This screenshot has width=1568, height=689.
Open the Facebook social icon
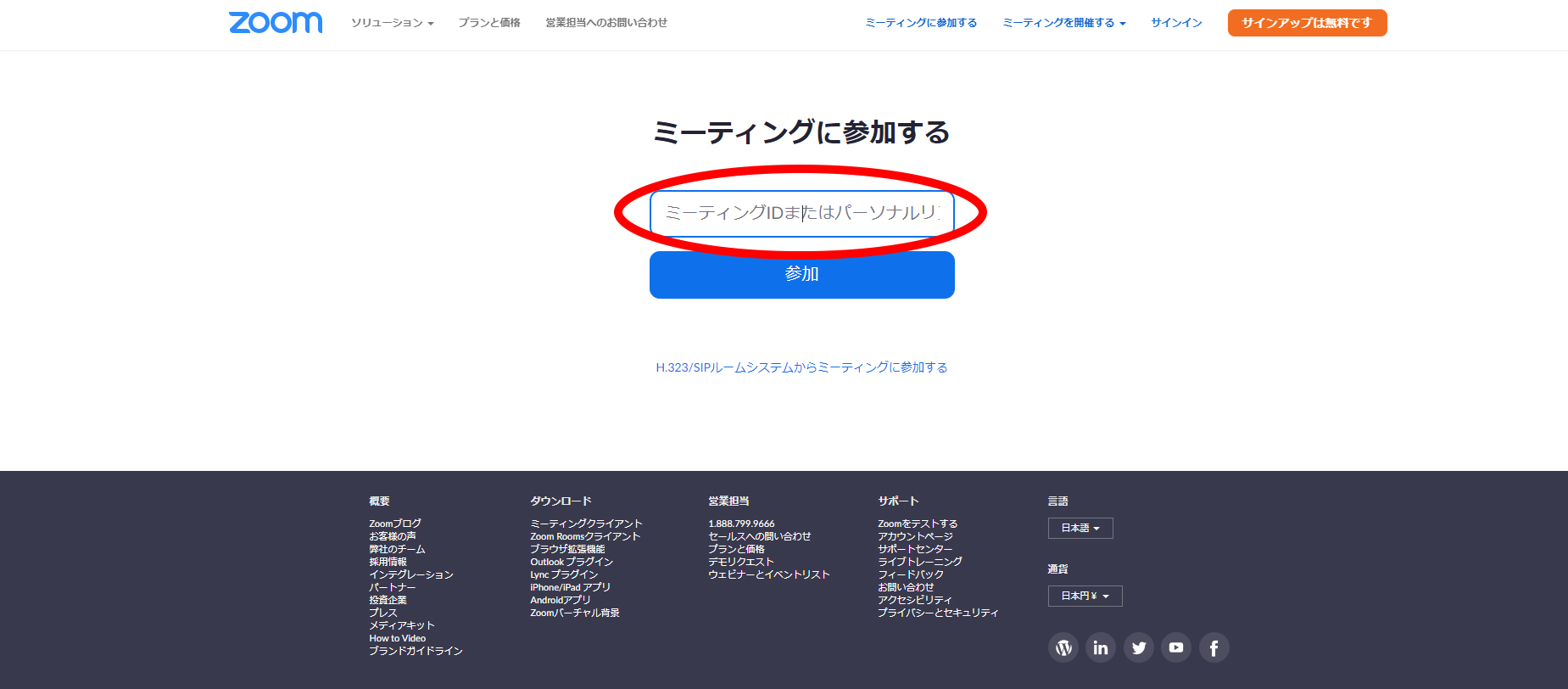click(x=1214, y=648)
